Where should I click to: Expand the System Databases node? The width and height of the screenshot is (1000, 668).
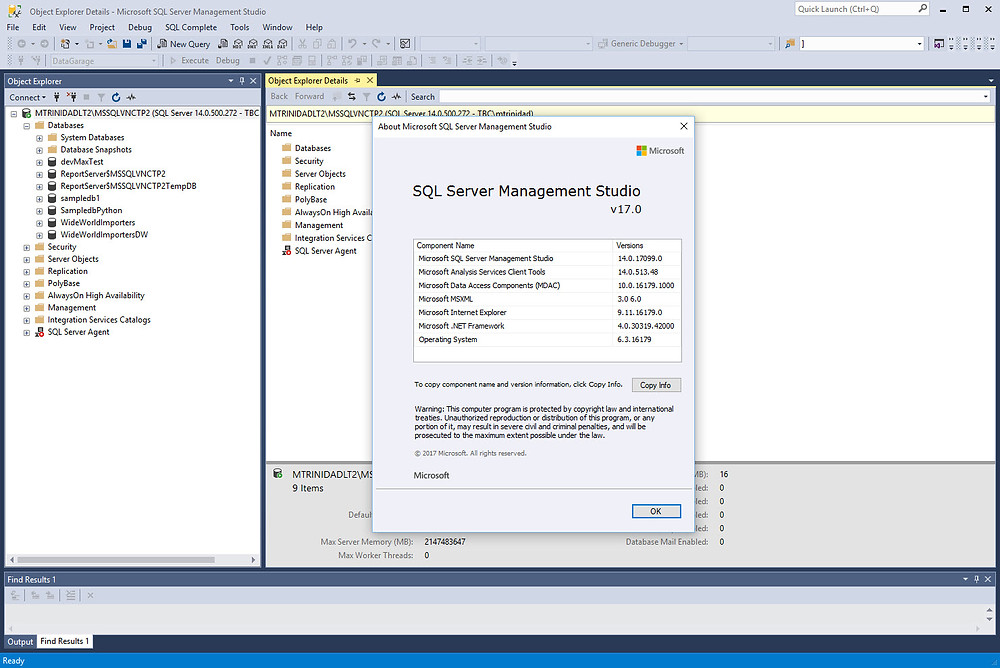pos(40,138)
